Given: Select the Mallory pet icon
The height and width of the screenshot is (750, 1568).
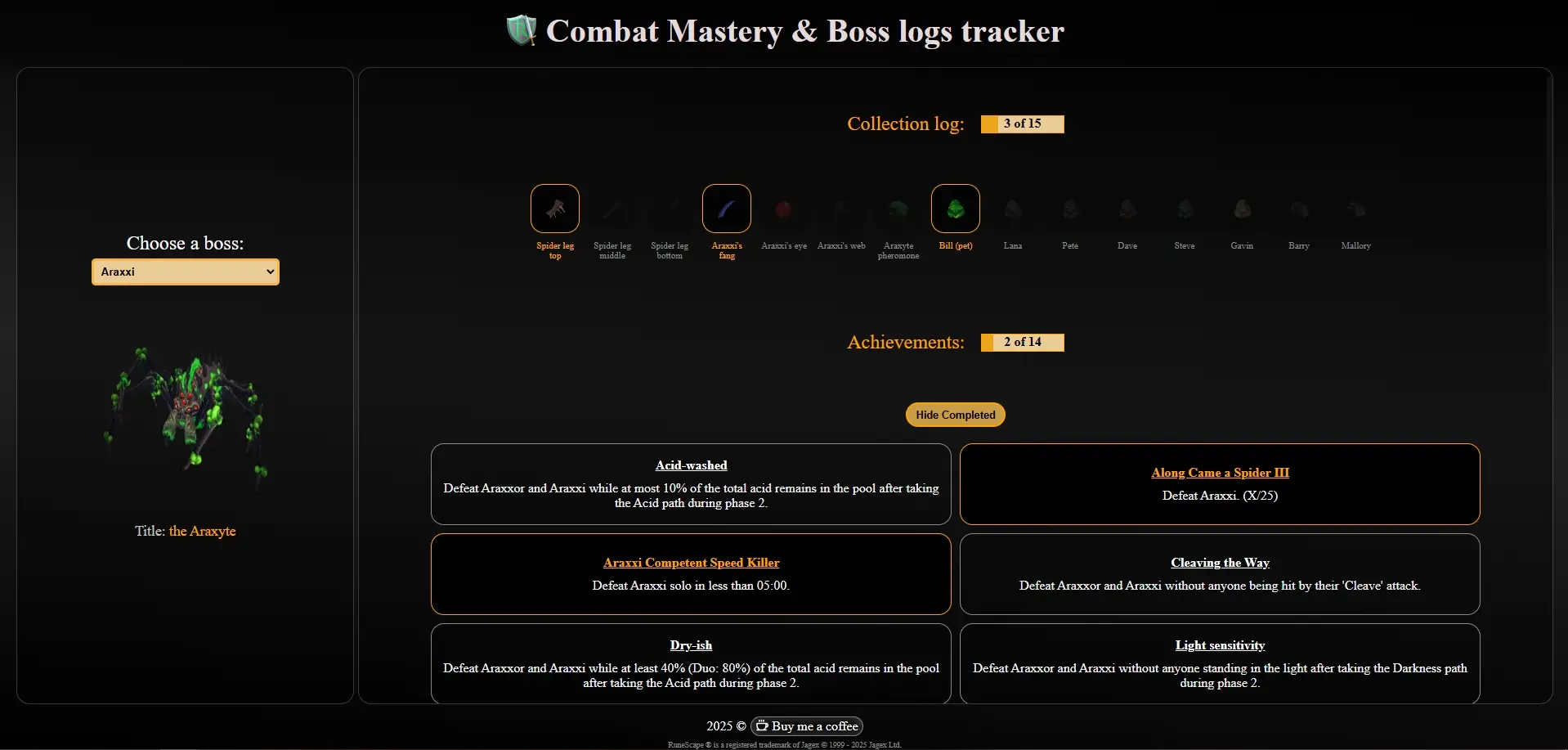Looking at the screenshot, I should coord(1355,209).
